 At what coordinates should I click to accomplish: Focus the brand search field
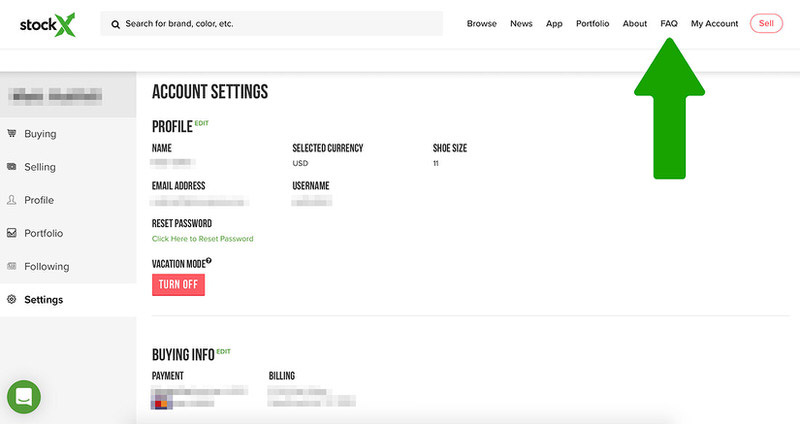coord(271,23)
